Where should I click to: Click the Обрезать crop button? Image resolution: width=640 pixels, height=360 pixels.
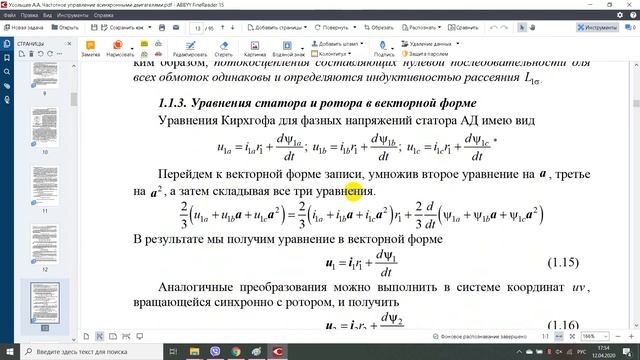coord(379,27)
